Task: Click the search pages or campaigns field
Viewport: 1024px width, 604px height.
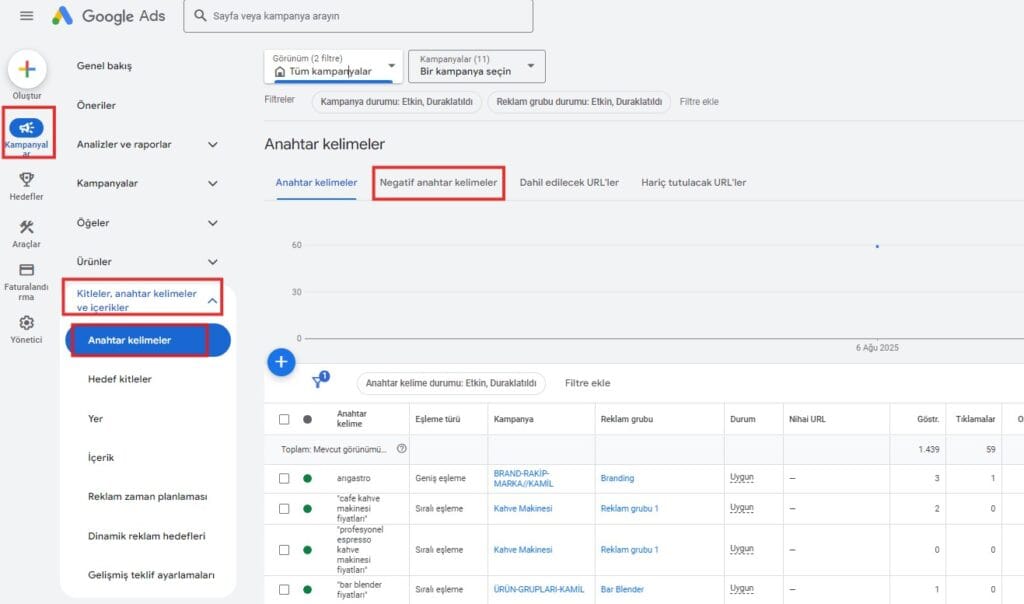Action: 358,16
